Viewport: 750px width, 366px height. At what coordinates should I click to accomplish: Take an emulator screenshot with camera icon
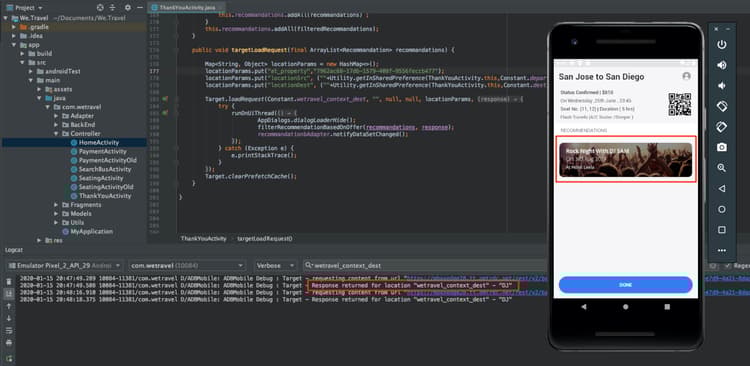coord(722,147)
